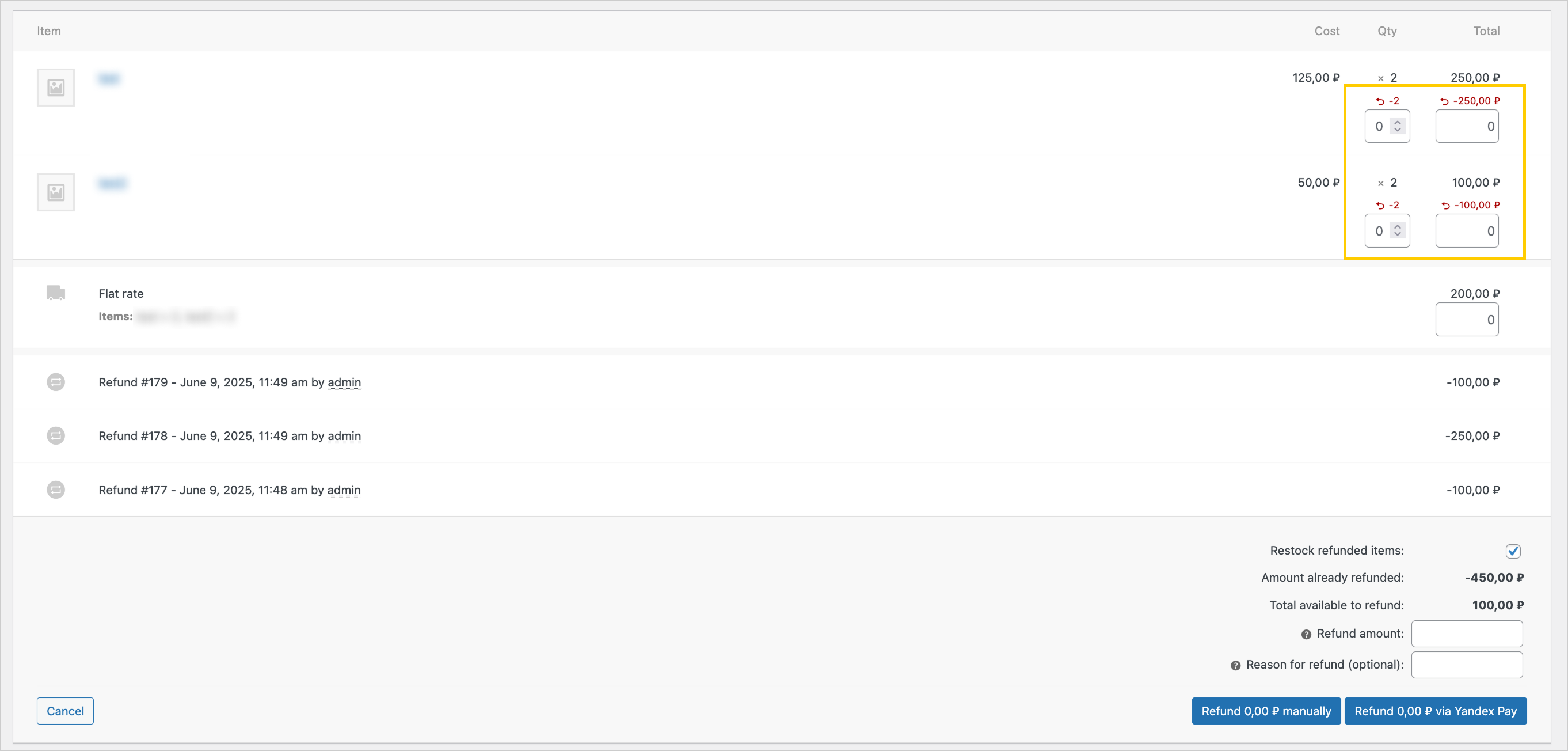Toggle the Restock refunded items checkbox

pyautogui.click(x=1513, y=551)
